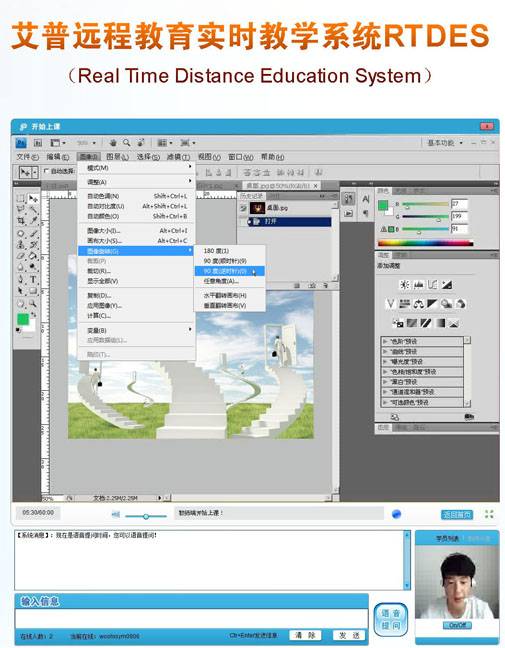505x648 pixels.
Task: Click the 返回首页 button
Action: (457, 515)
